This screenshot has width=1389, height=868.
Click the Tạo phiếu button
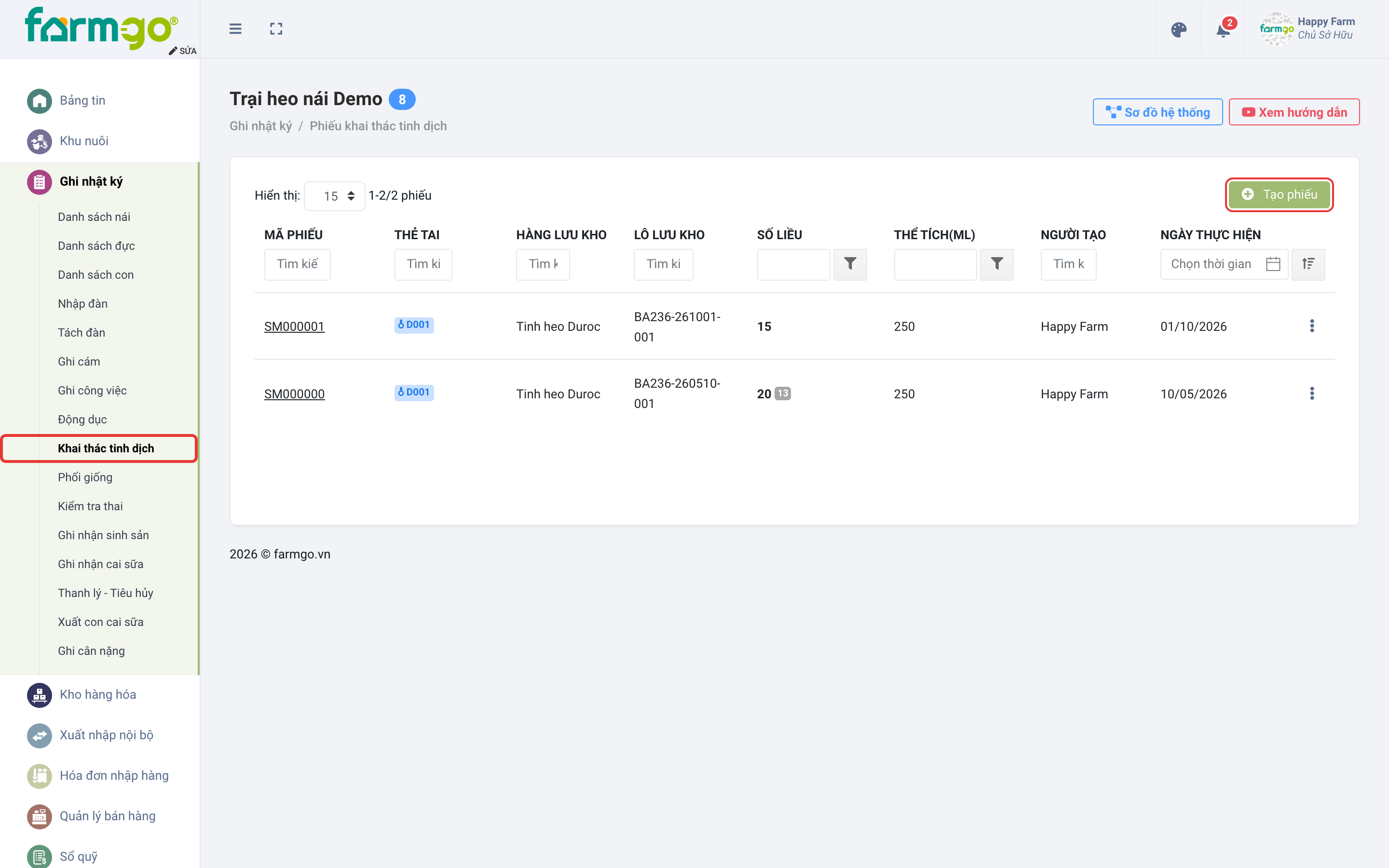point(1279,195)
